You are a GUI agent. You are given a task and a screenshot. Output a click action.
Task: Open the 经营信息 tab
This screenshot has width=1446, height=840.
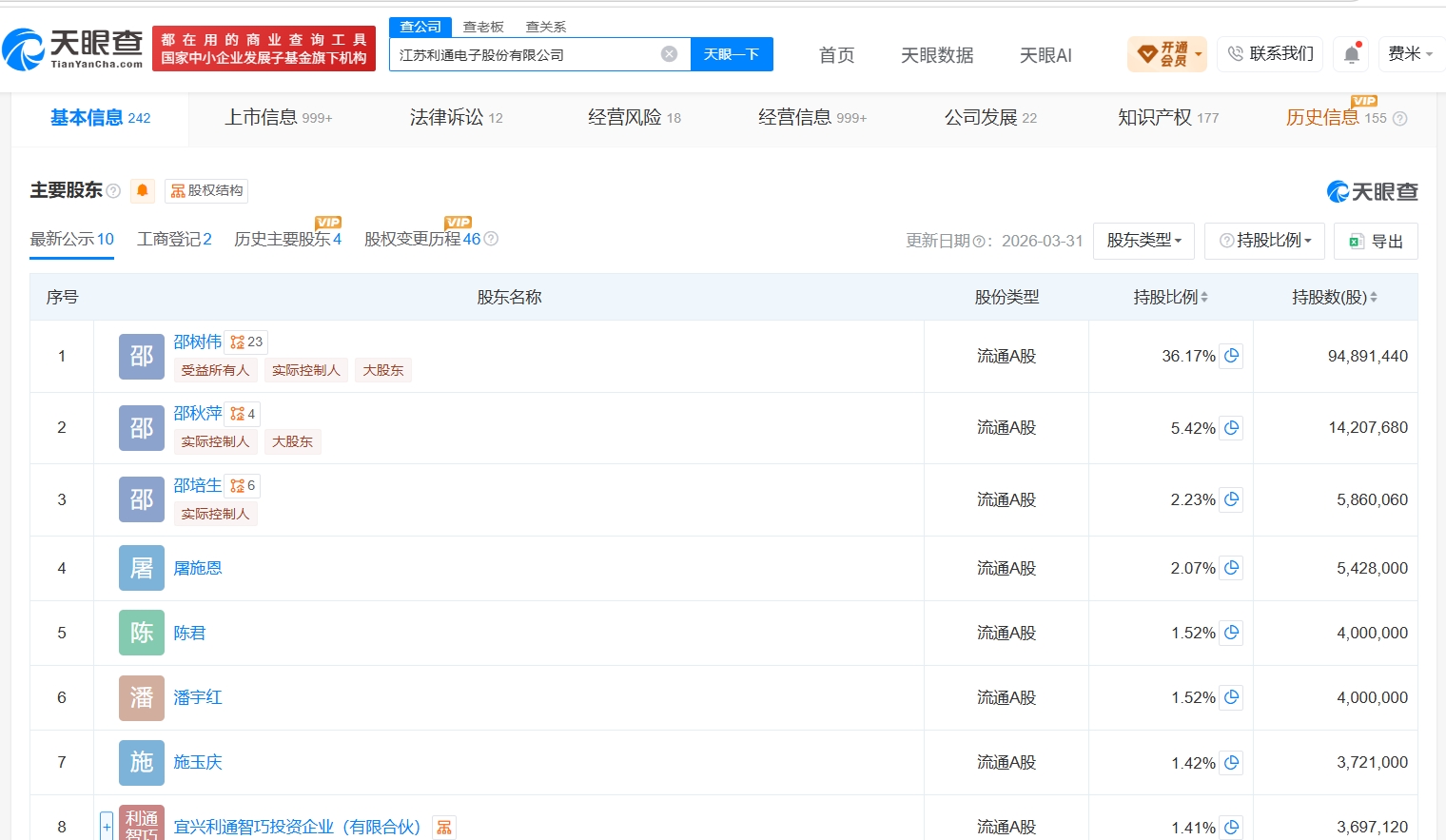[812, 118]
